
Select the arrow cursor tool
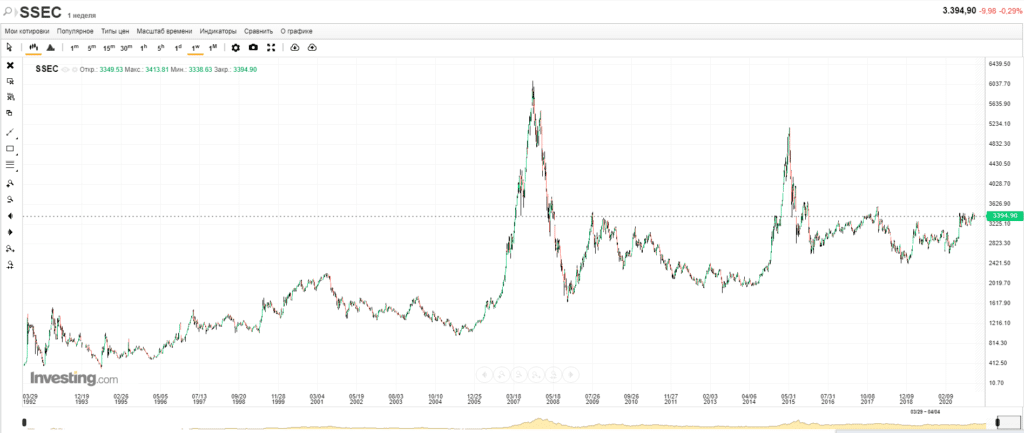(x=10, y=47)
